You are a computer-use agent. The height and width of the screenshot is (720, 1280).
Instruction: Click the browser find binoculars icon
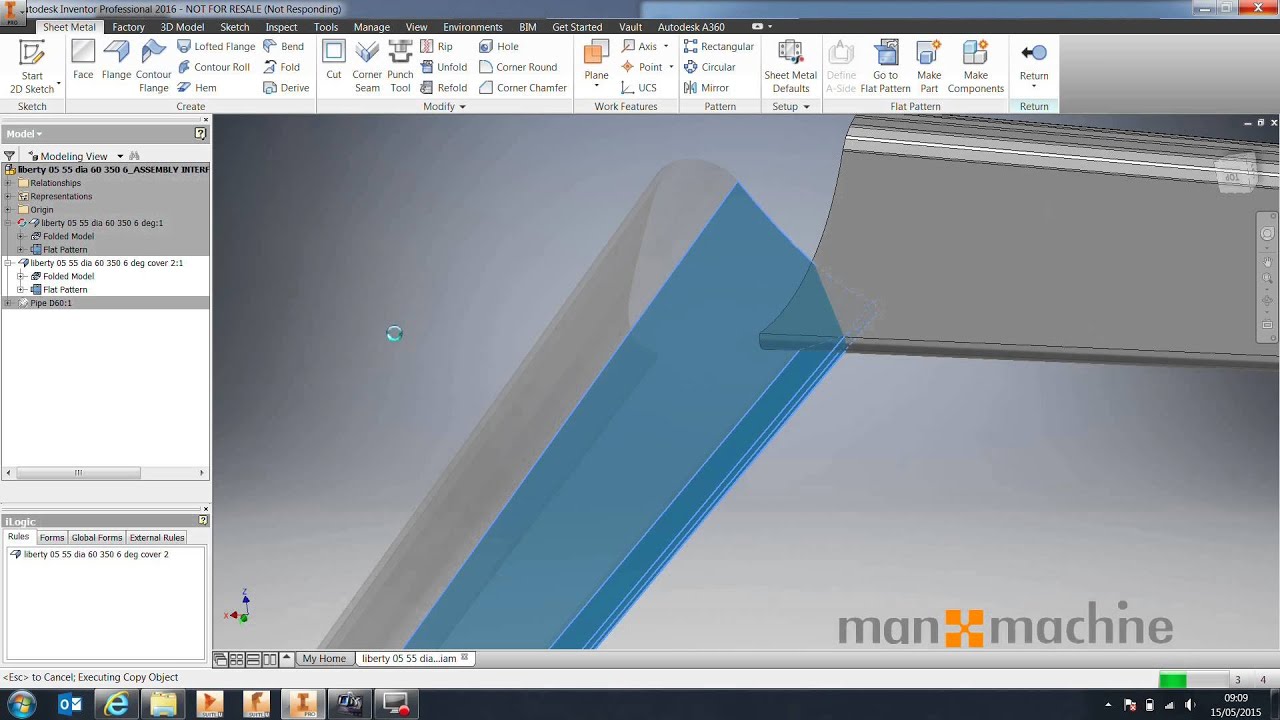tap(134, 156)
